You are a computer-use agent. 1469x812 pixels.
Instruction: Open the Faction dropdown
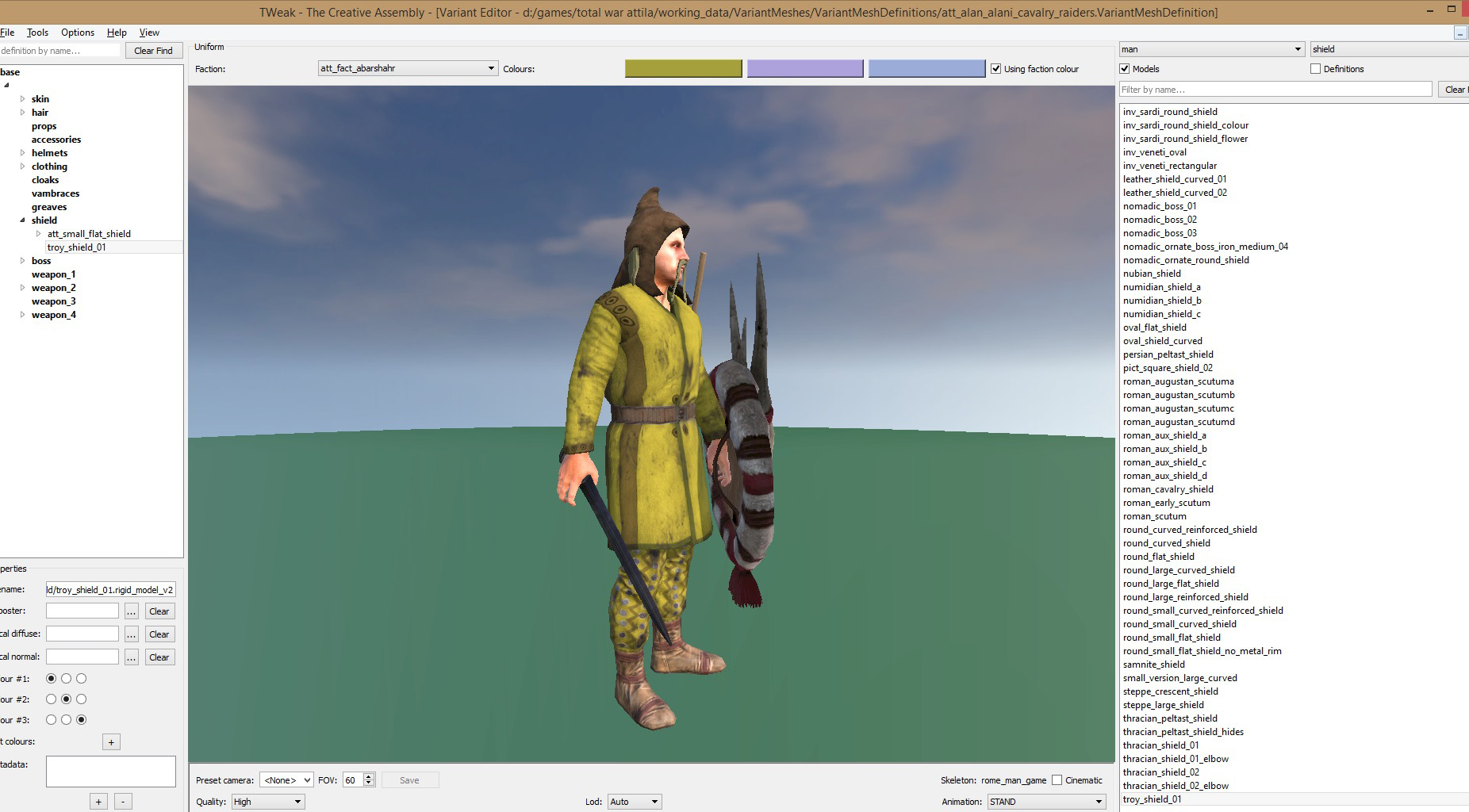pyautogui.click(x=408, y=69)
